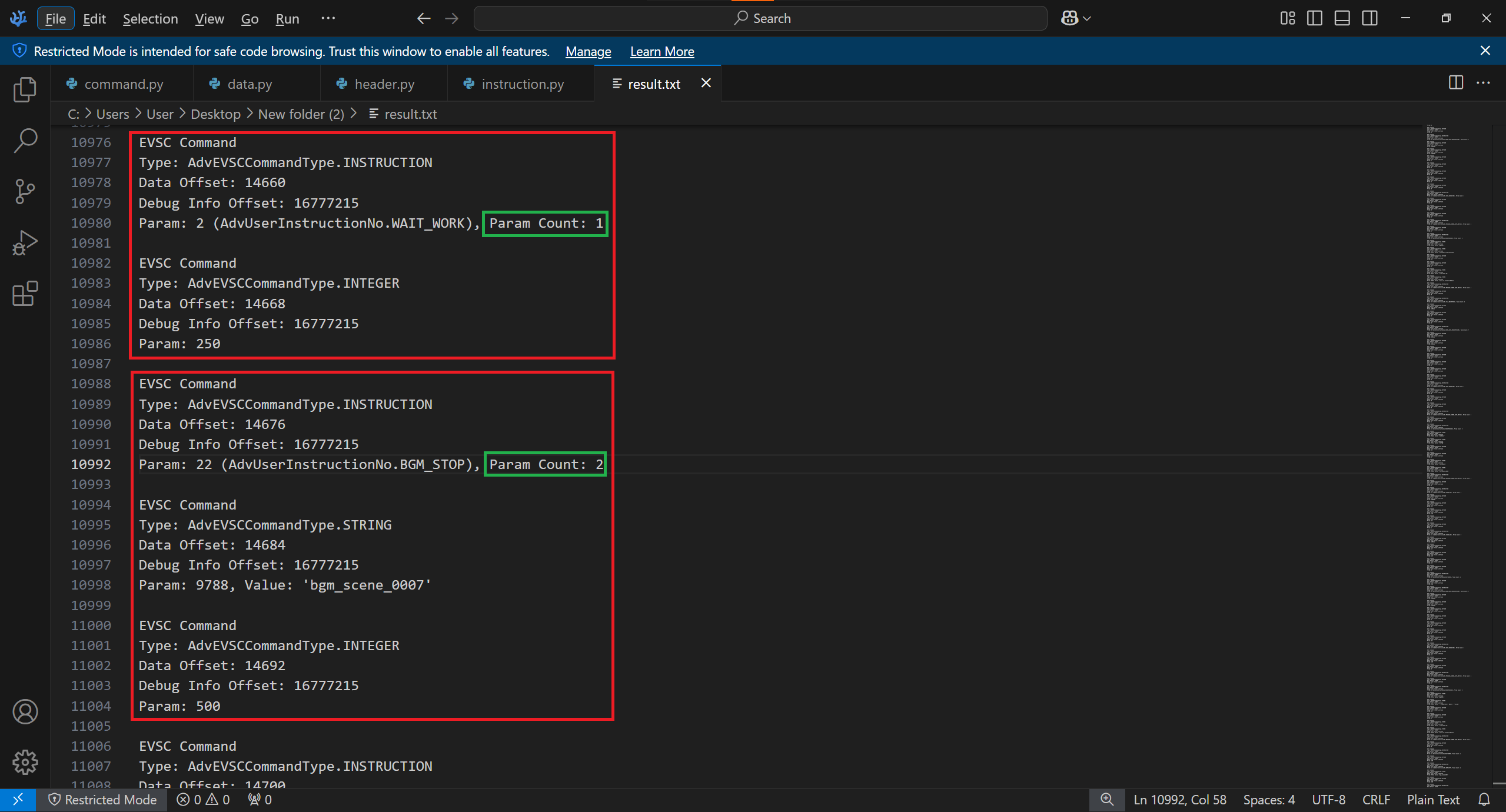Screen dimensions: 1506x812
Task: Open the Copilot chat dropdown arrow
Action: pos(1087,19)
